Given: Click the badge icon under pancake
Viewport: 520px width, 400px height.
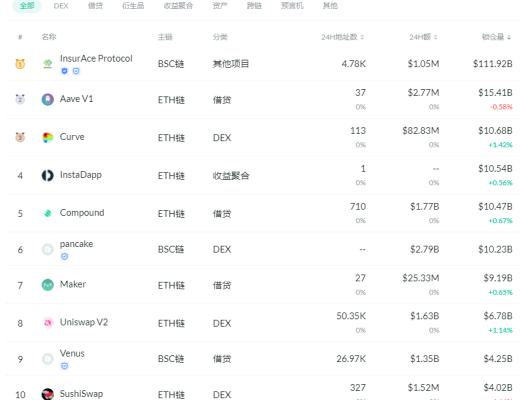Looking at the screenshot, I should [64, 256].
